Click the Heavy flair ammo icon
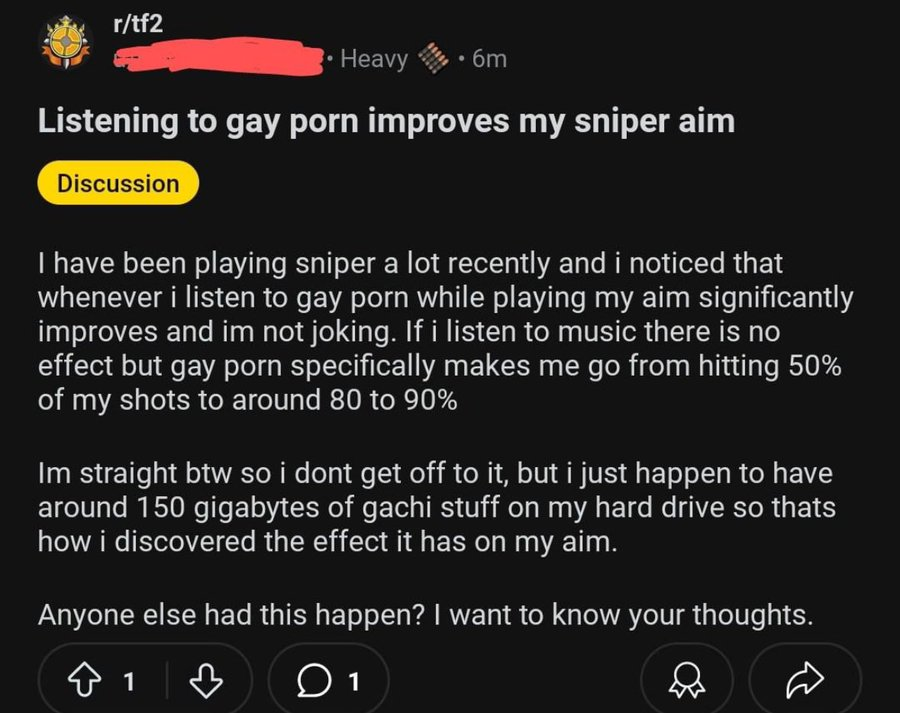900x713 pixels. tap(433, 58)
